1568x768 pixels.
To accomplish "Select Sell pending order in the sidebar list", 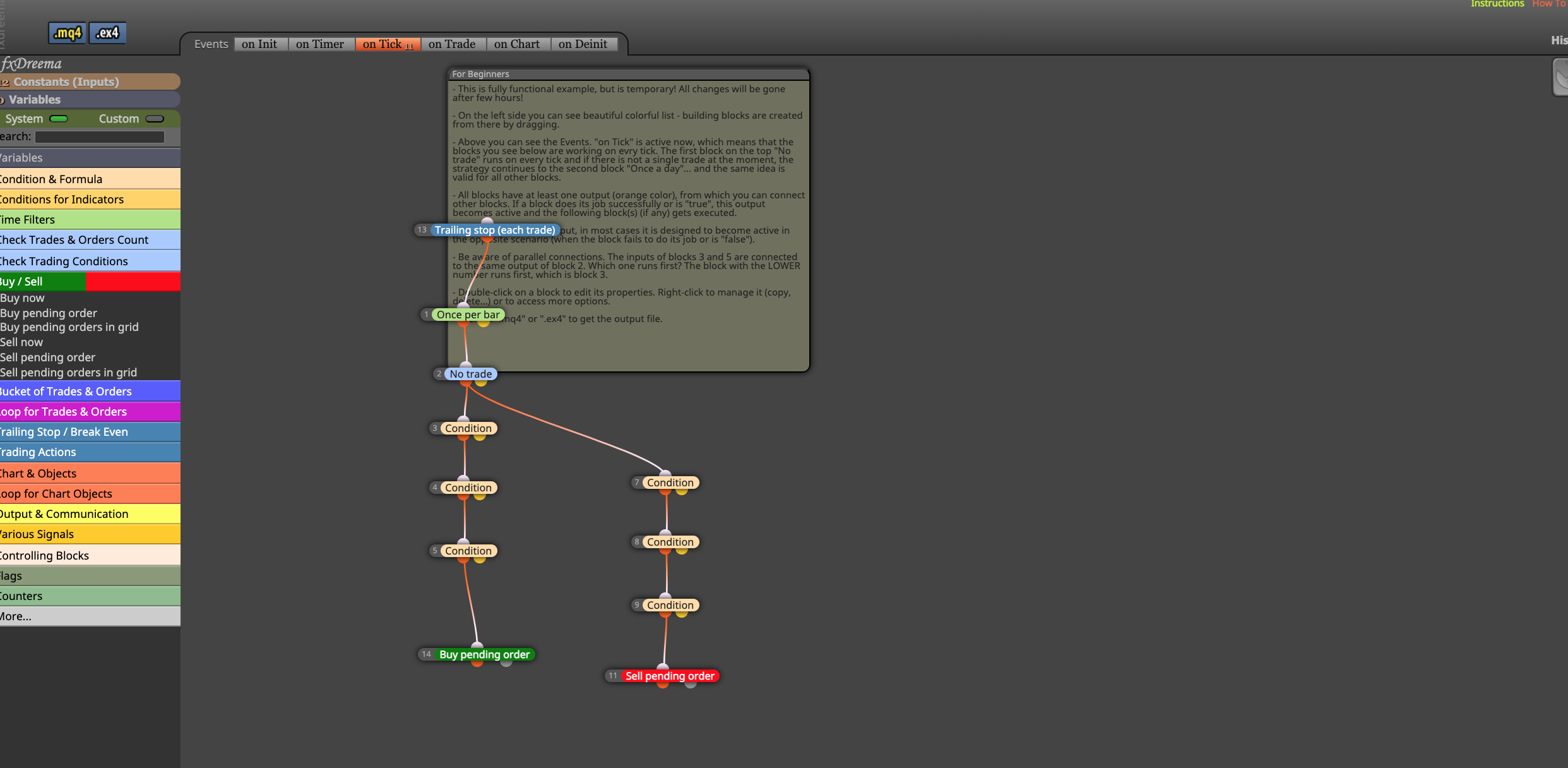I will coord(48,357).
